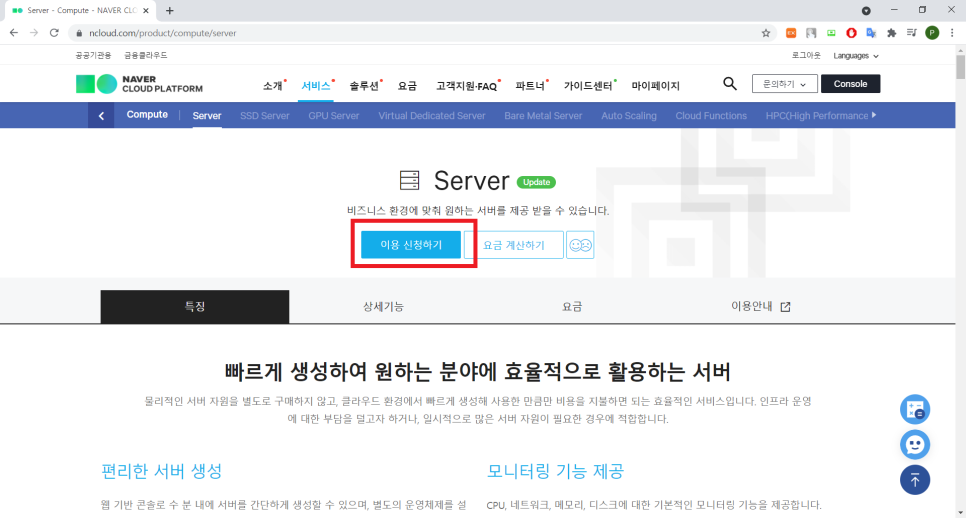The width and height of the screenshot is (966, 518).
Task: Click the page vertical scrollbar thumb
Action: pyautogui.click(x=960, y=67)
